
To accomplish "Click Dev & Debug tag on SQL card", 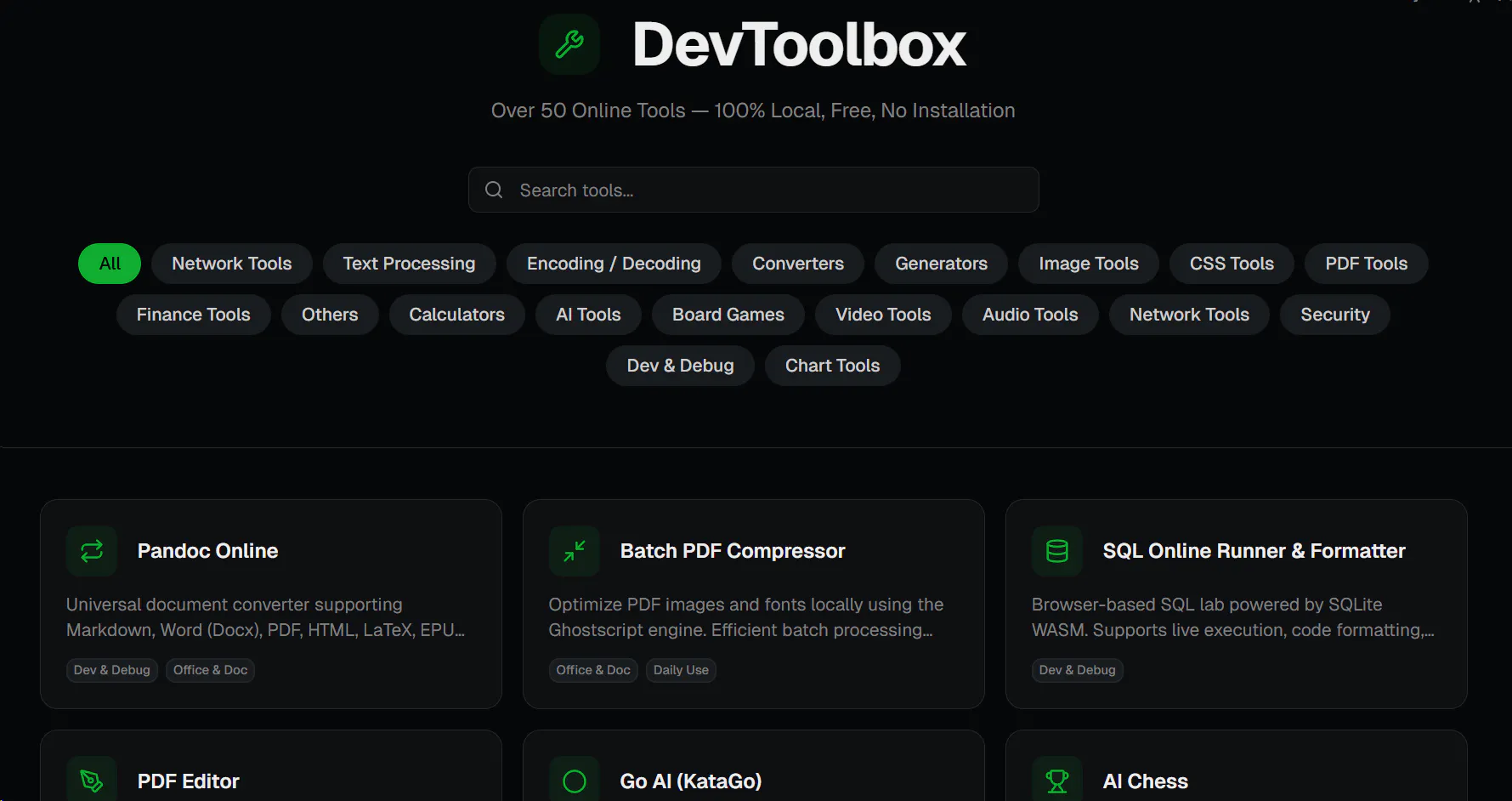I will click(x=1078, y=670).
